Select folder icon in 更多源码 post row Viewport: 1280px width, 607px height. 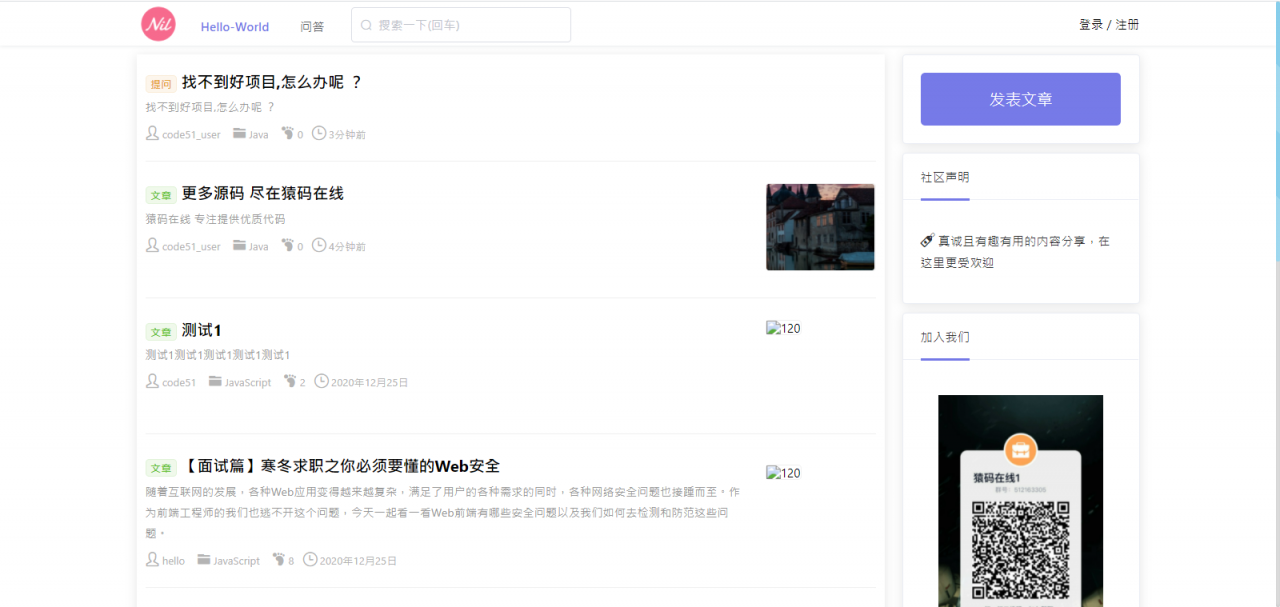click(240, 245)
